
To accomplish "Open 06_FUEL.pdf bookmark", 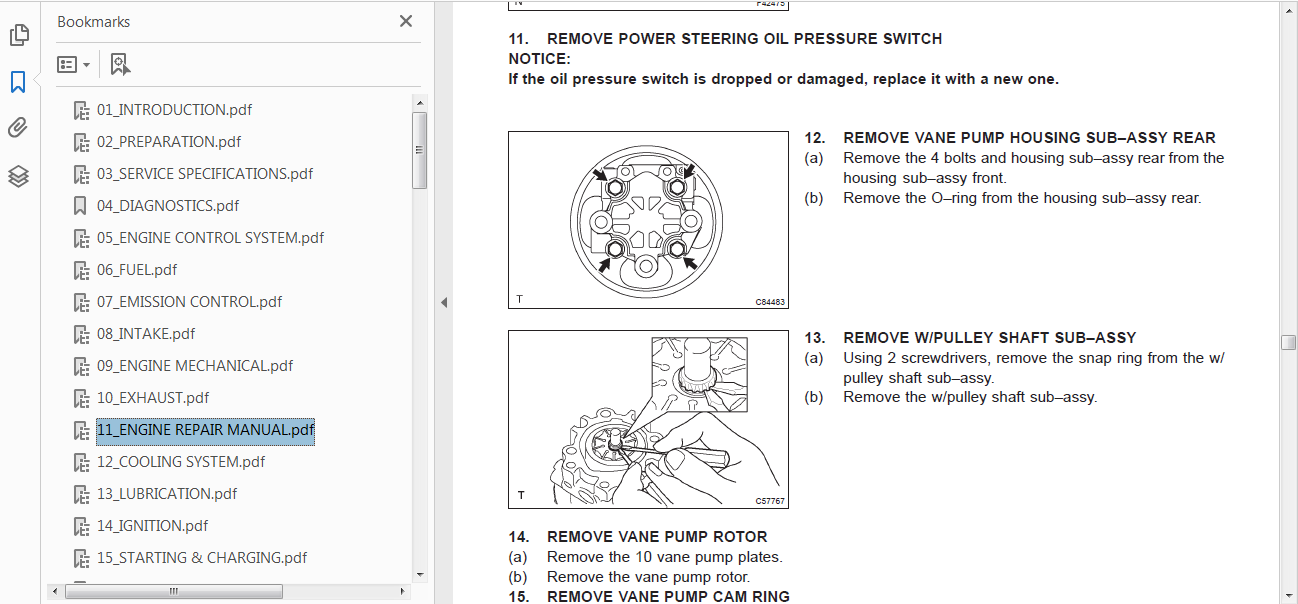I will 137,270.
